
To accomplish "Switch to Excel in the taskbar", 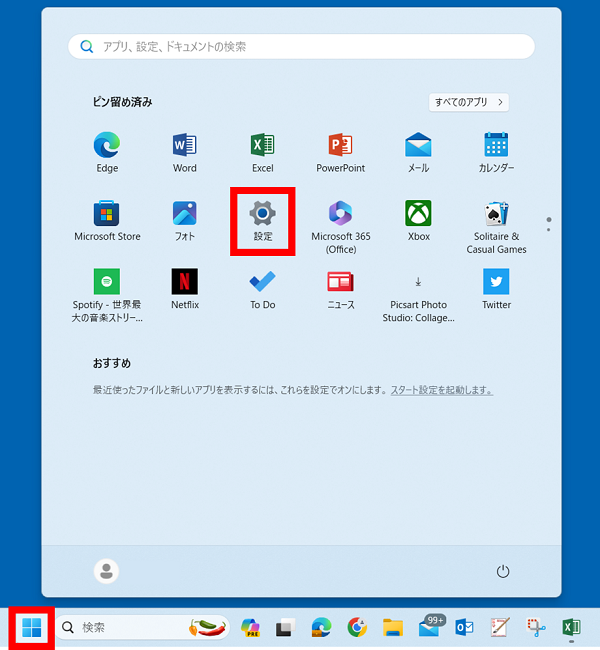I will 571,628.
